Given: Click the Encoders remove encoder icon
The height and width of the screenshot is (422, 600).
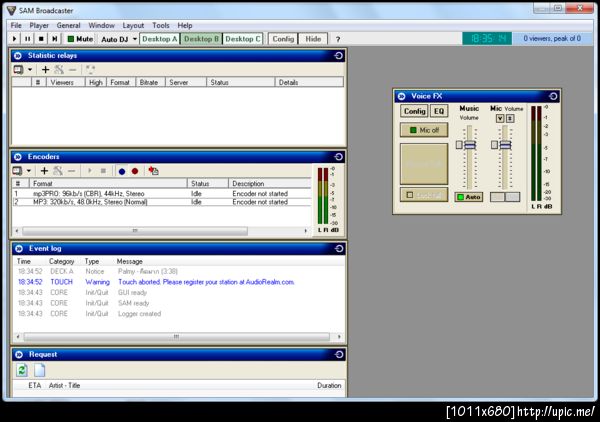Looking at the screenshot, I should (72, 171).
